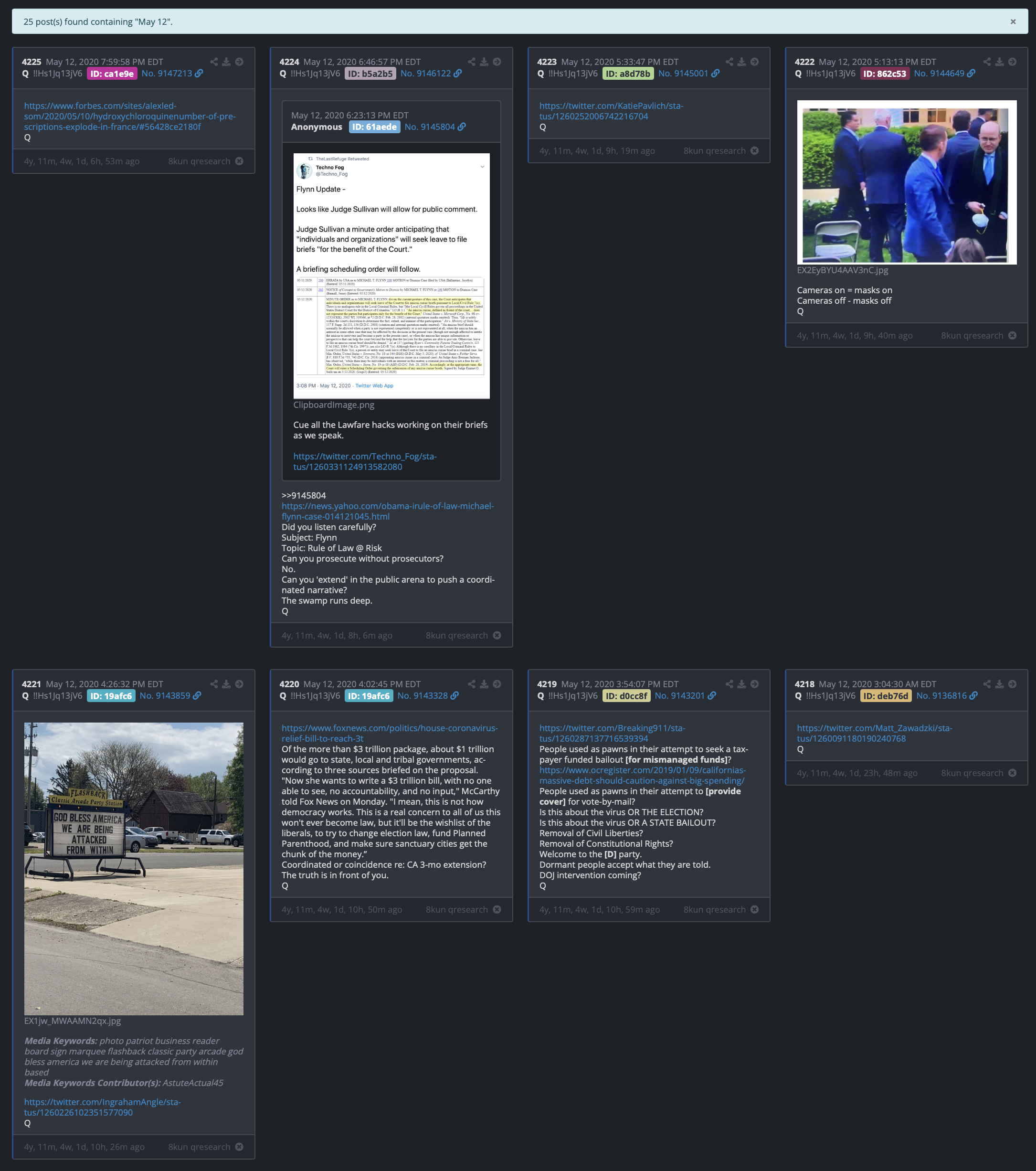Screen dimensions: 1036x1171
Task: Click the ID: 61aede badge
Action: (x=375, y=127)
